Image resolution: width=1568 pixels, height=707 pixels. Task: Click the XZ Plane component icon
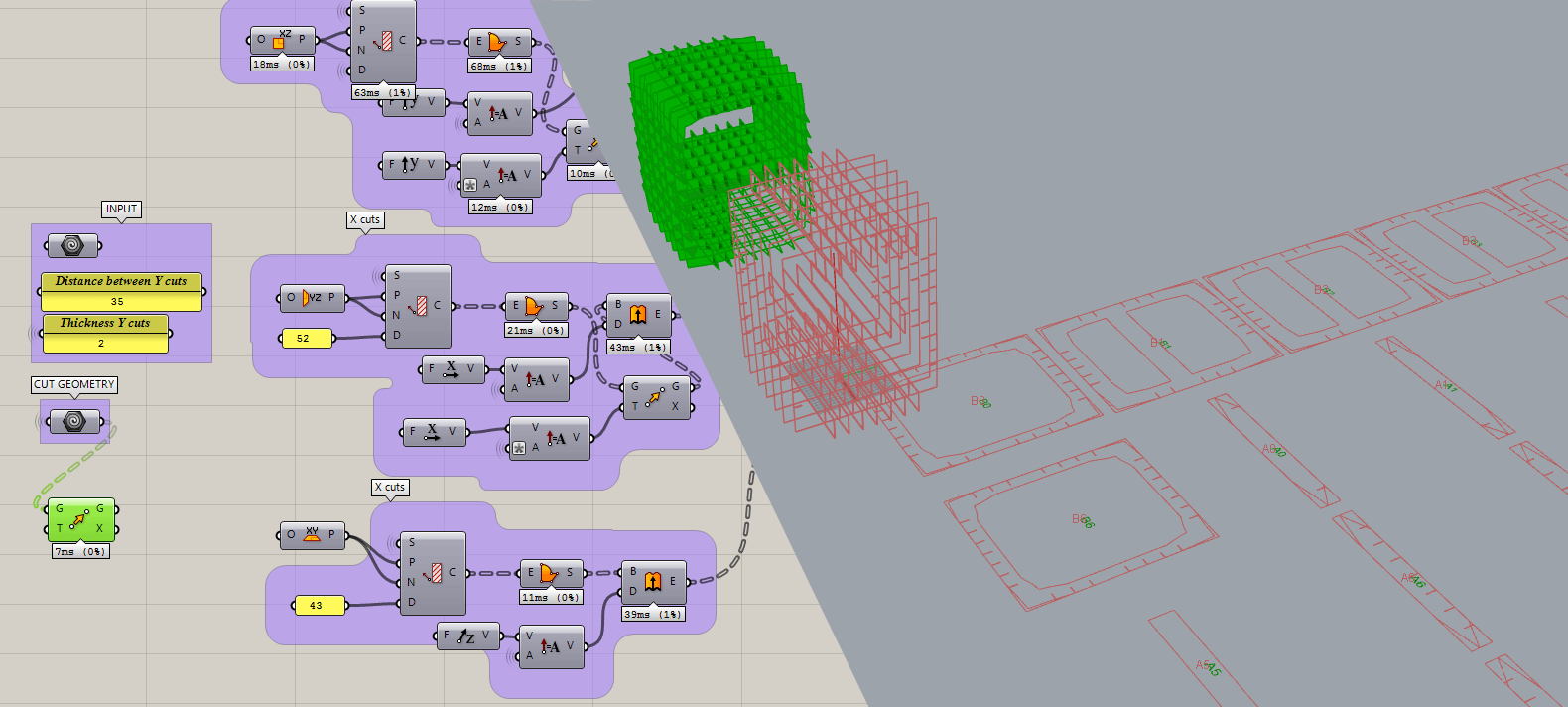click(x=282, y=40)
